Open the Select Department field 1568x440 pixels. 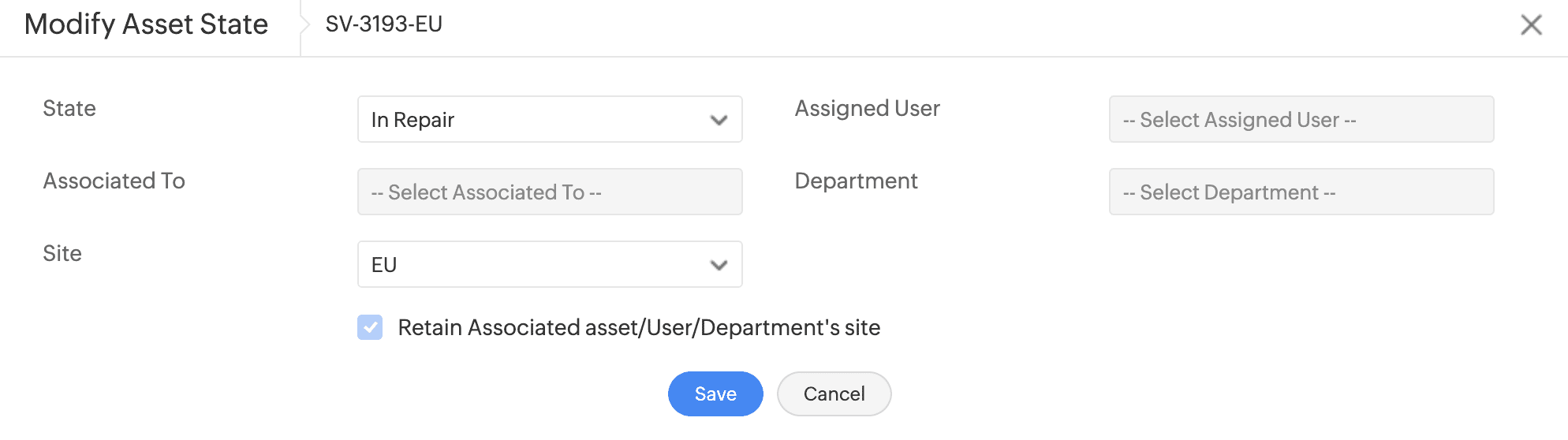(1301, 192)
